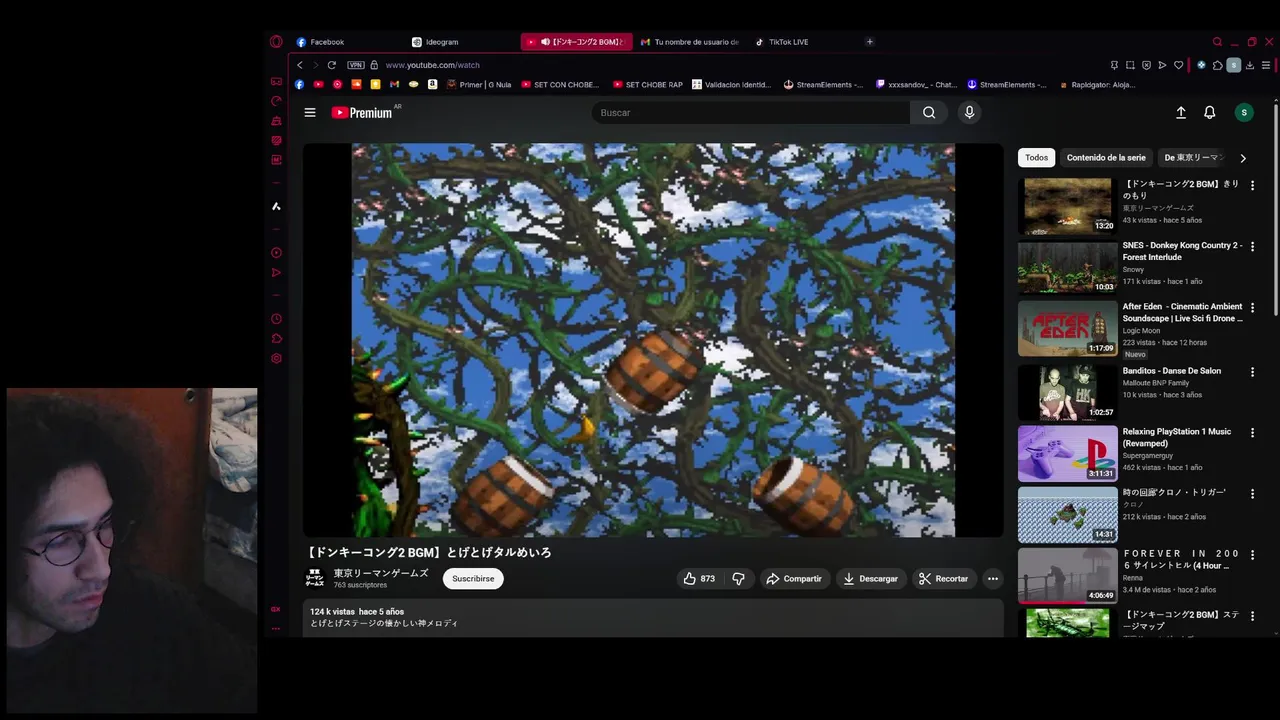Open options menu for Forest Interlude video
This screenshot has width=1280, height=720.
pos(1252,246)
